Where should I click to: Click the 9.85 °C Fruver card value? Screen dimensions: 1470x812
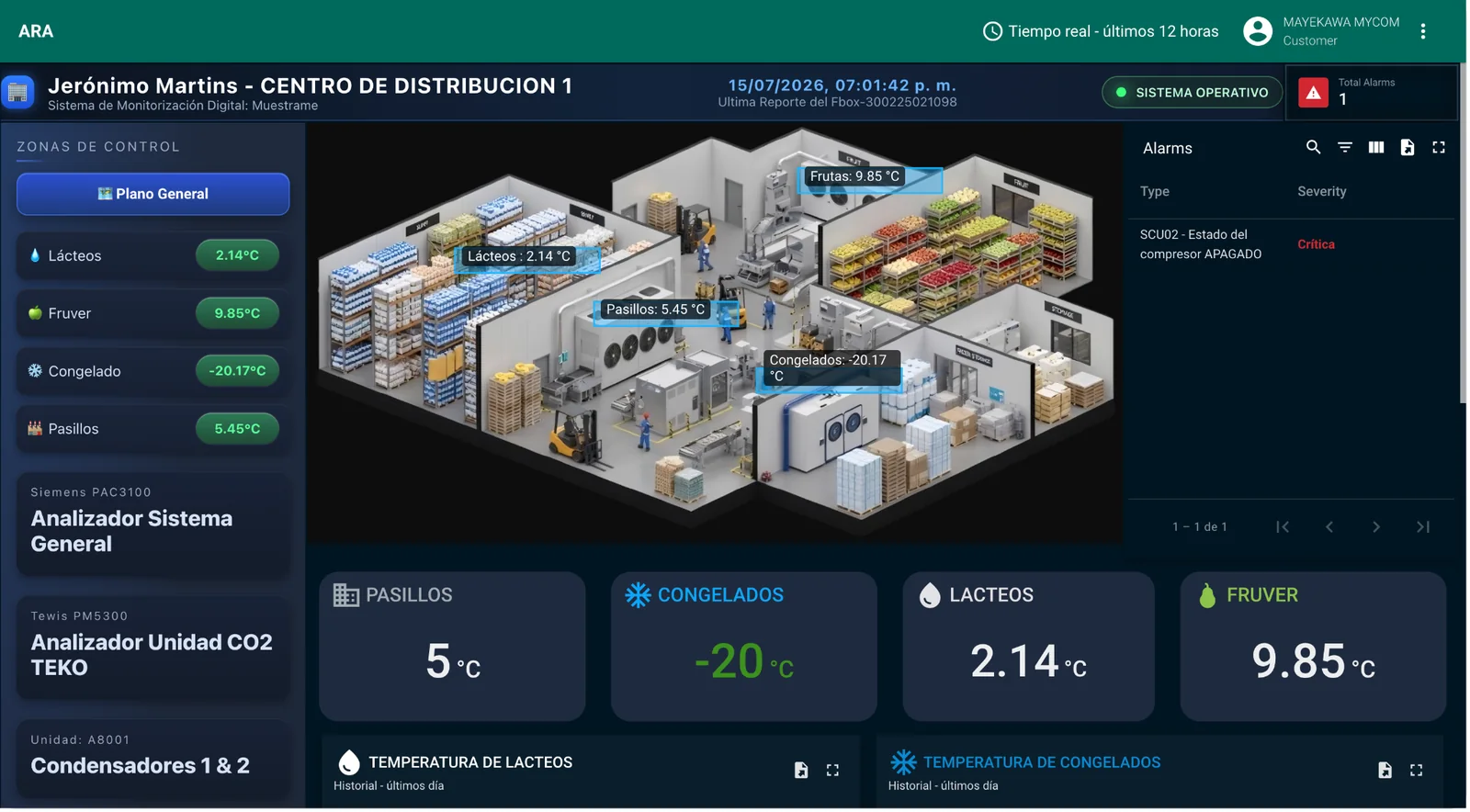(x=1313, y=661)
